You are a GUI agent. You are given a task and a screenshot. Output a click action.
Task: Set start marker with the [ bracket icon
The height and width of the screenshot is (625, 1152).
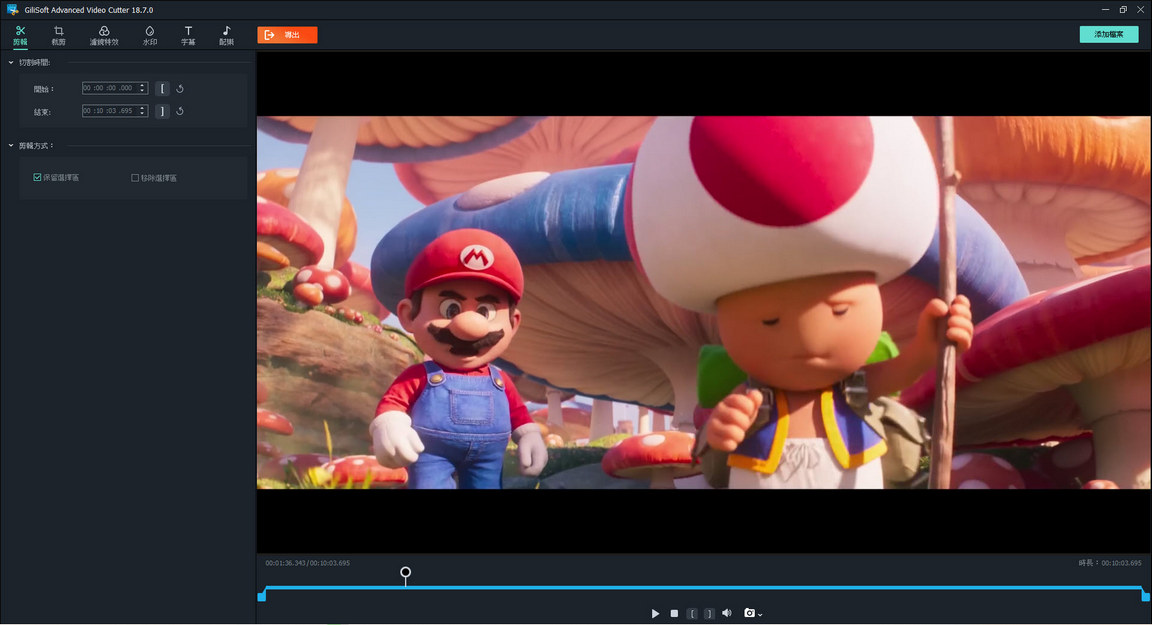click(162, 88)
